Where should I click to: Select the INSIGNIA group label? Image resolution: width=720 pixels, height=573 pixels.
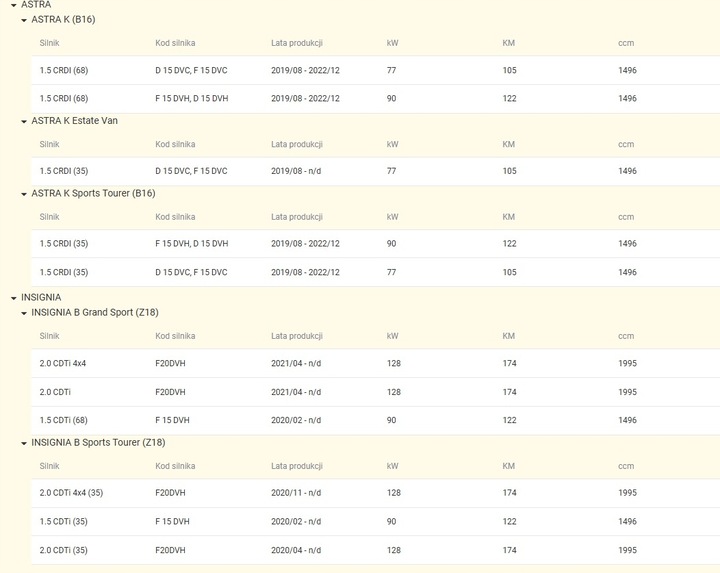[x=41, y=298]
